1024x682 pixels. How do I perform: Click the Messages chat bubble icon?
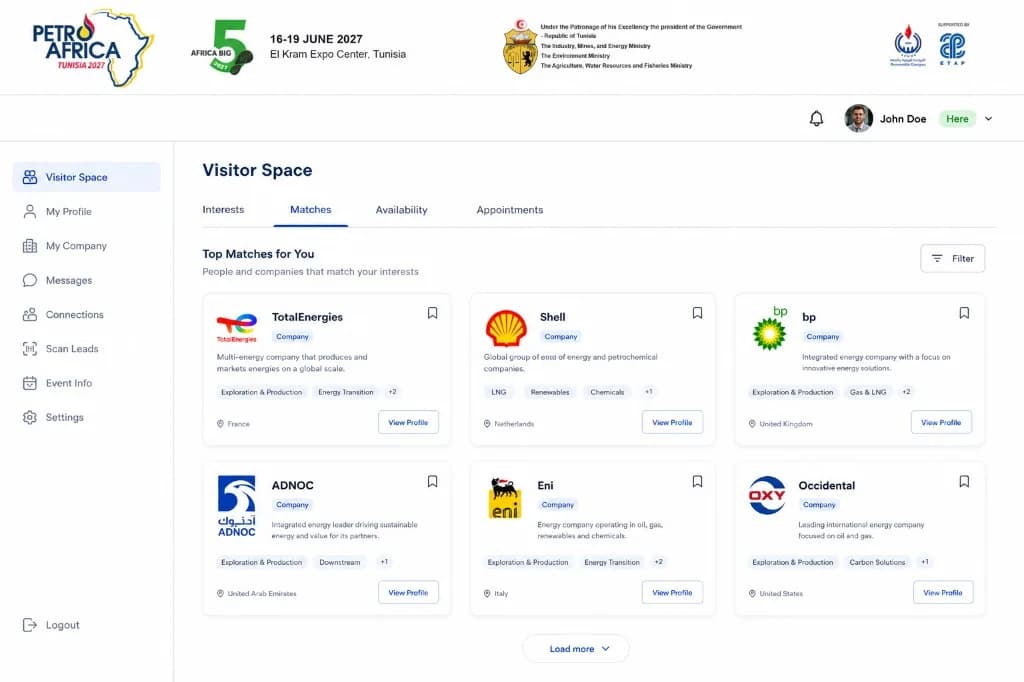(30, 280)
